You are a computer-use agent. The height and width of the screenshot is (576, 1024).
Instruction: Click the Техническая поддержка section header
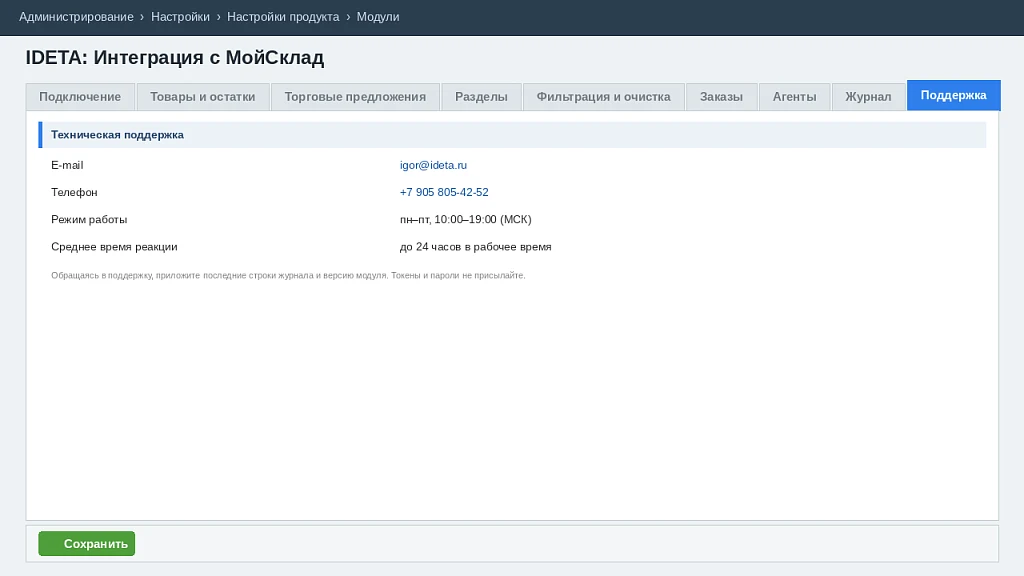[x=513, y=135]
